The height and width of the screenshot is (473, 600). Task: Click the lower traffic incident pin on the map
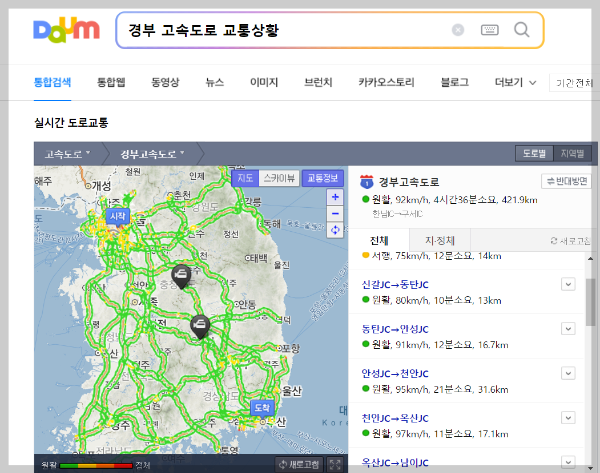click(x=200, y=326)
